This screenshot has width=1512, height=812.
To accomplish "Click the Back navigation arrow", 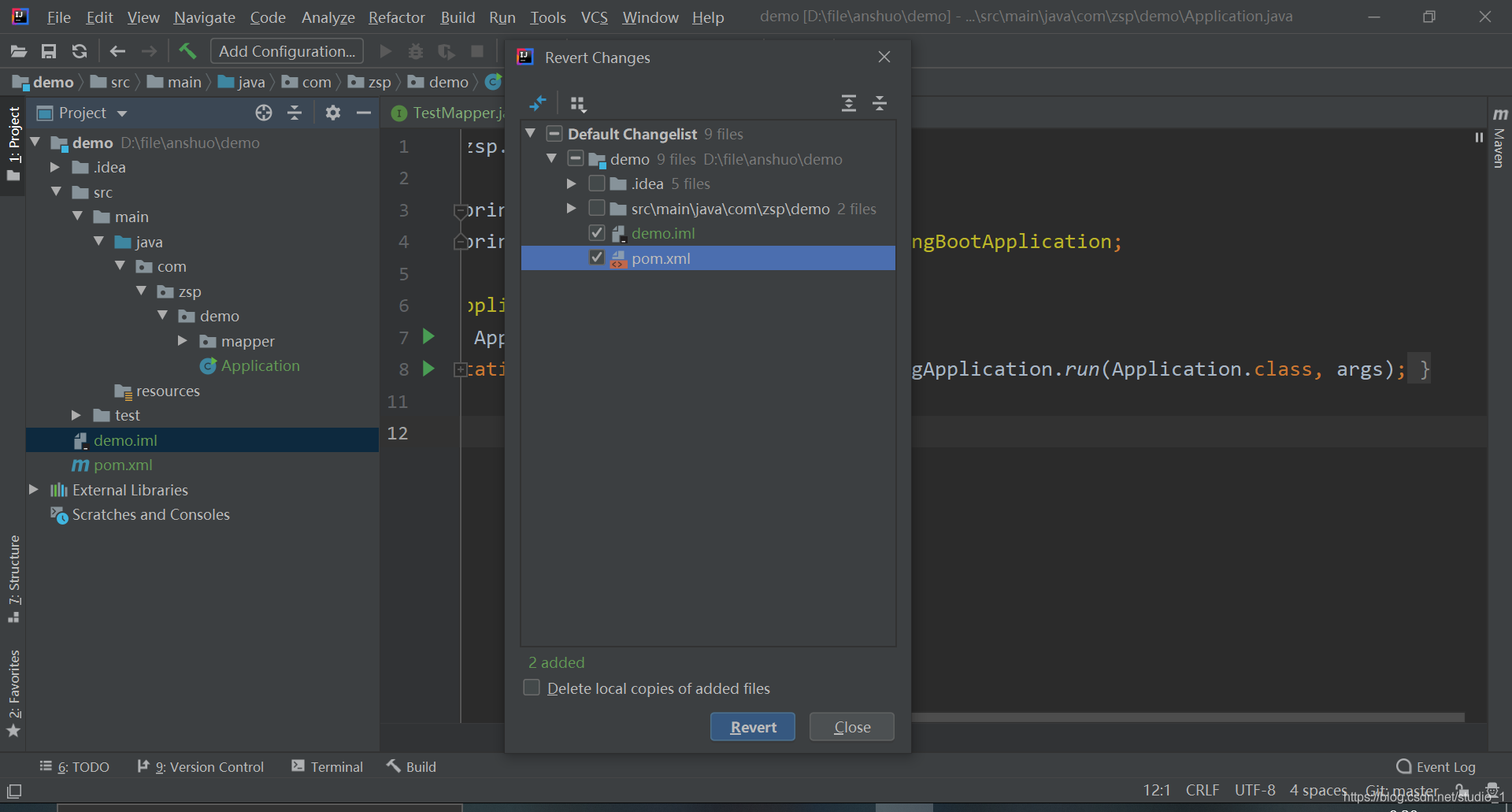I will [117, 51].
